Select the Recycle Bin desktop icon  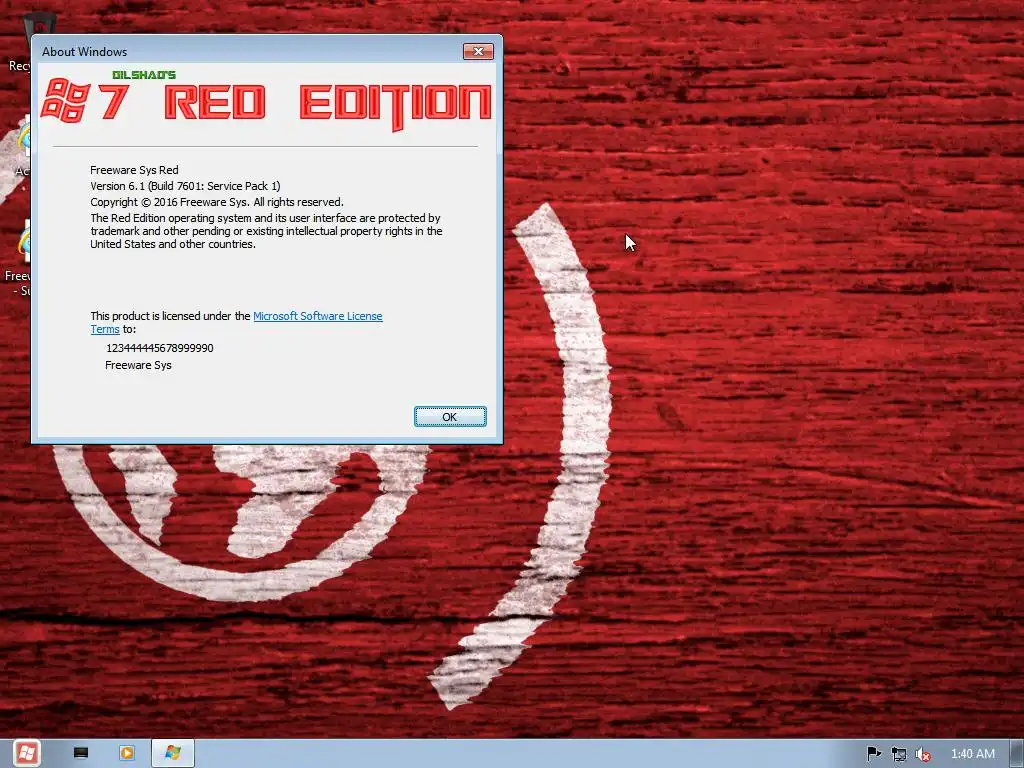(x=20, y=42)
